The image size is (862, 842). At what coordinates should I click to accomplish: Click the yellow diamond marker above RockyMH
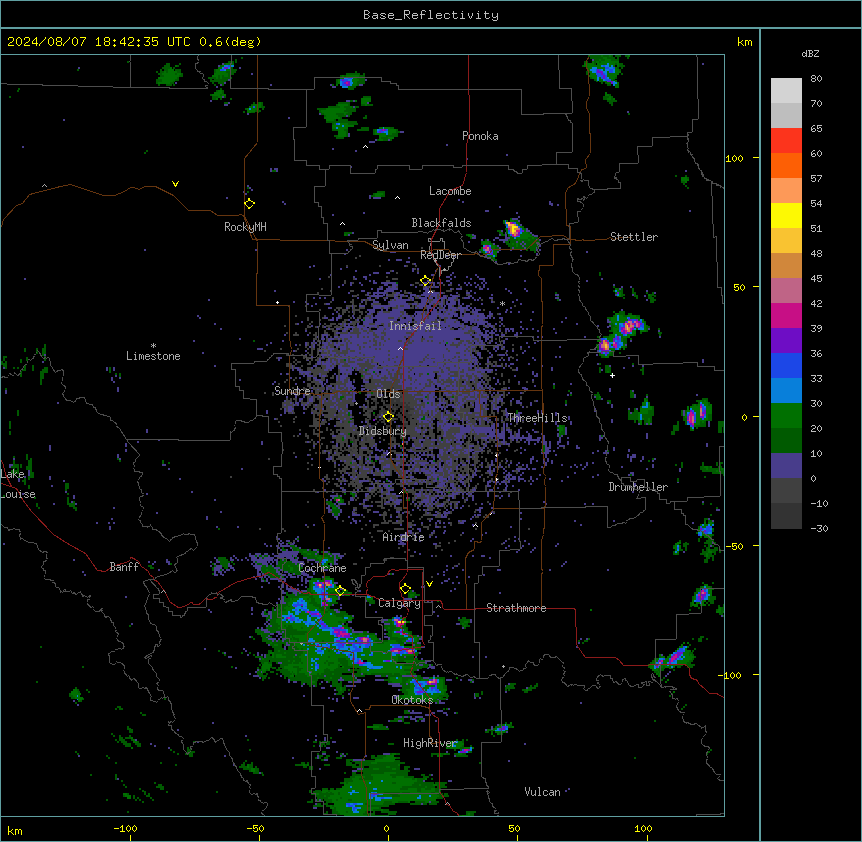click(250, 204)
